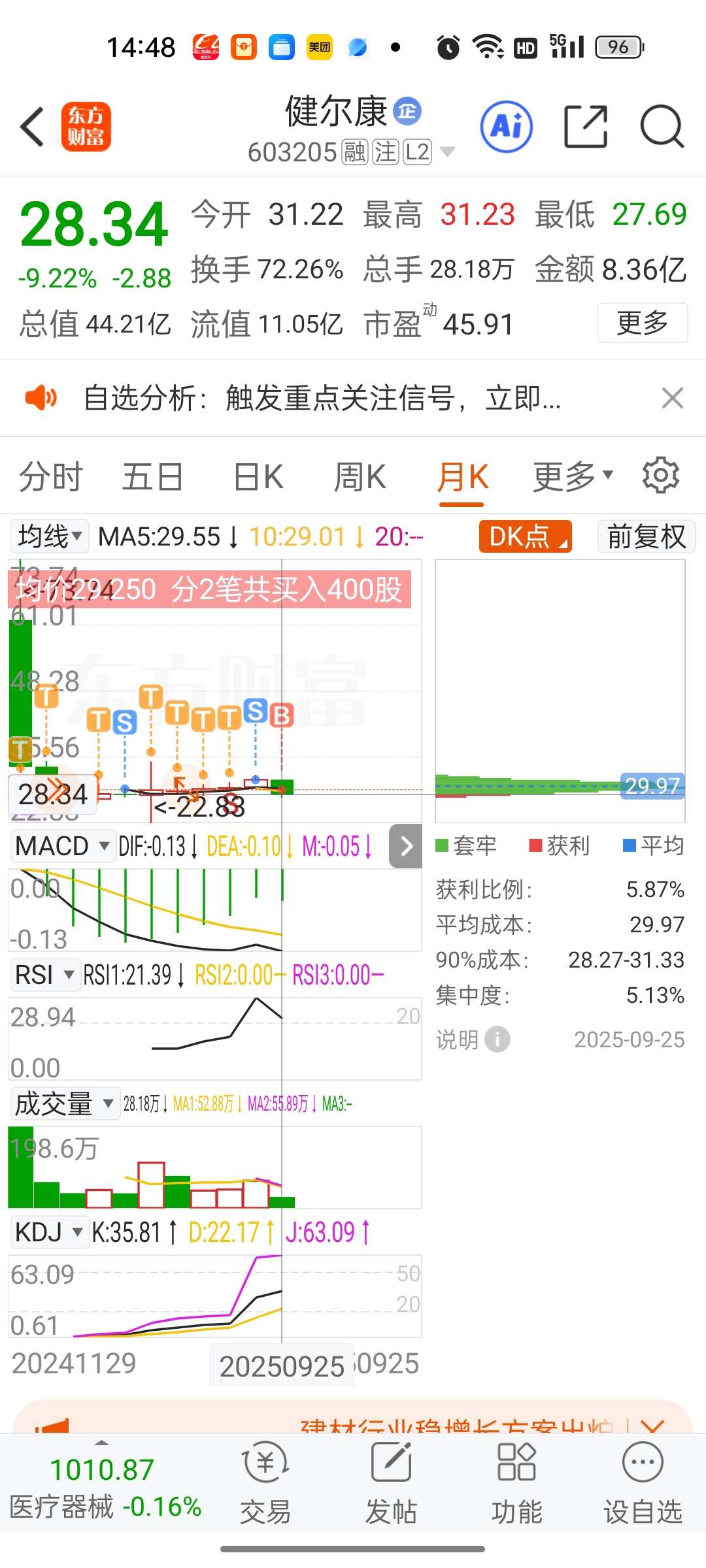This screenshot has height=1568, width=706.
Task: Tap the date 2025-09-25 under chips
Action: click(630, 1039)
